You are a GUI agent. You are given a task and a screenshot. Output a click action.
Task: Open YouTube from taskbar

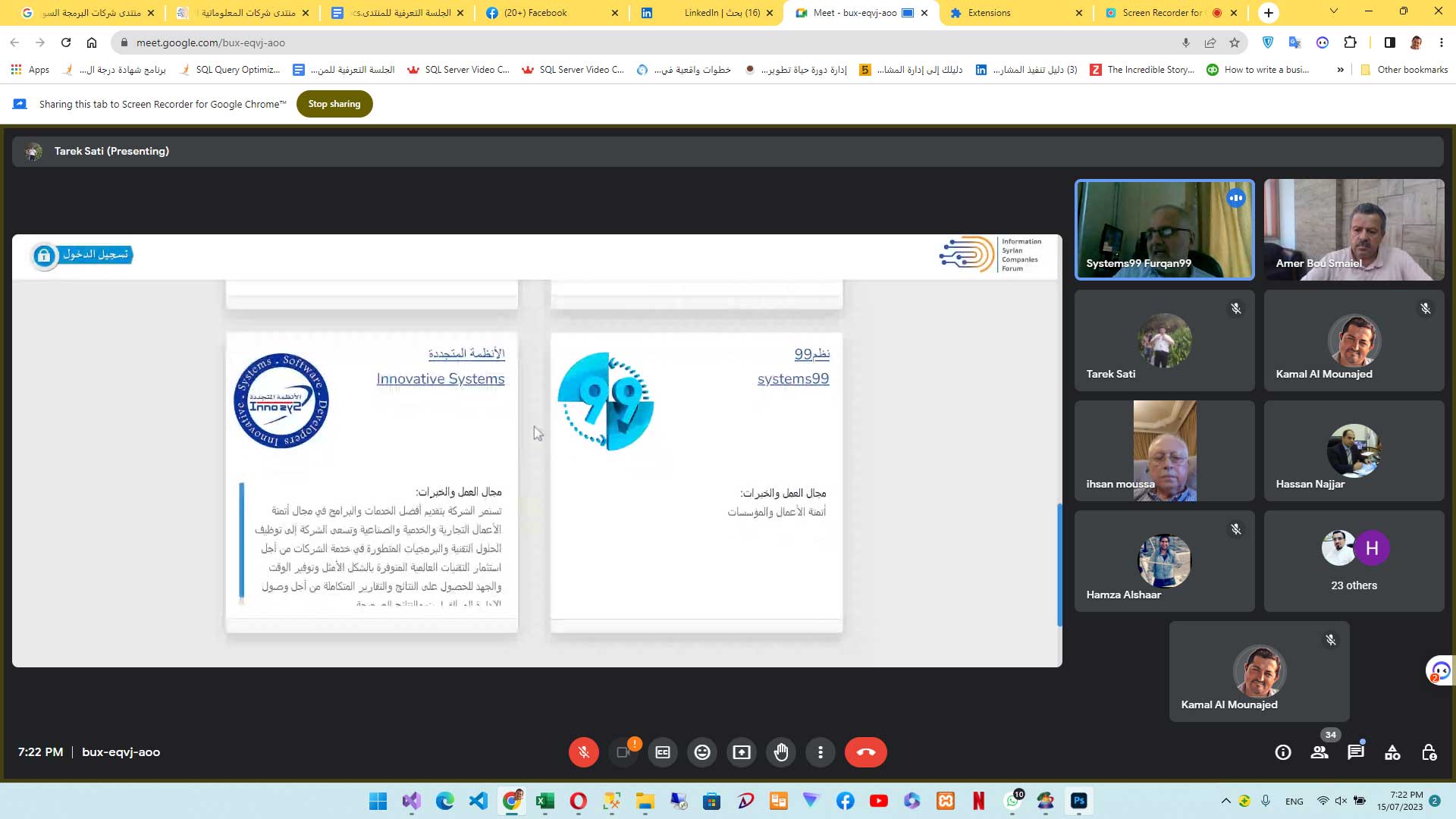pos(879,801)
